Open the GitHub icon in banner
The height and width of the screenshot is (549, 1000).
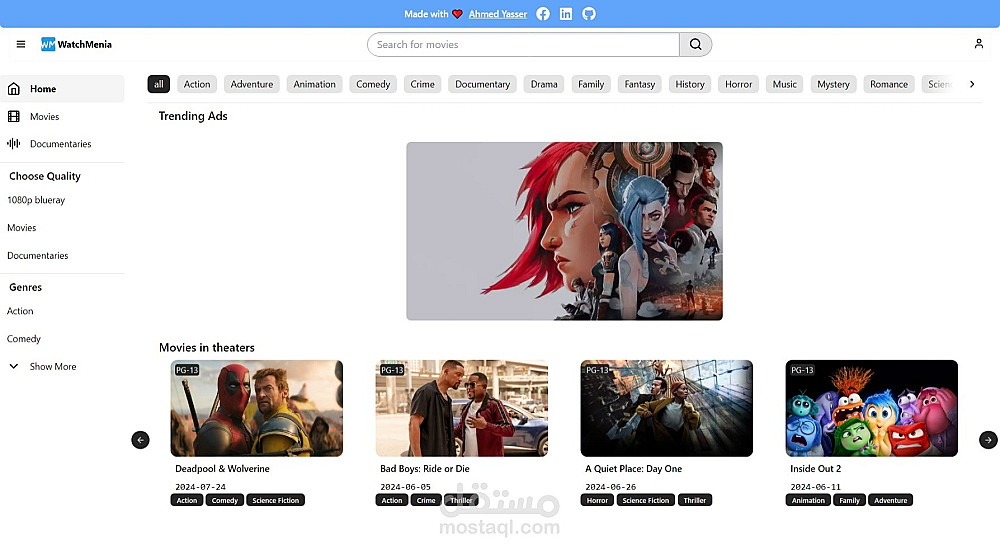[589, 14]
